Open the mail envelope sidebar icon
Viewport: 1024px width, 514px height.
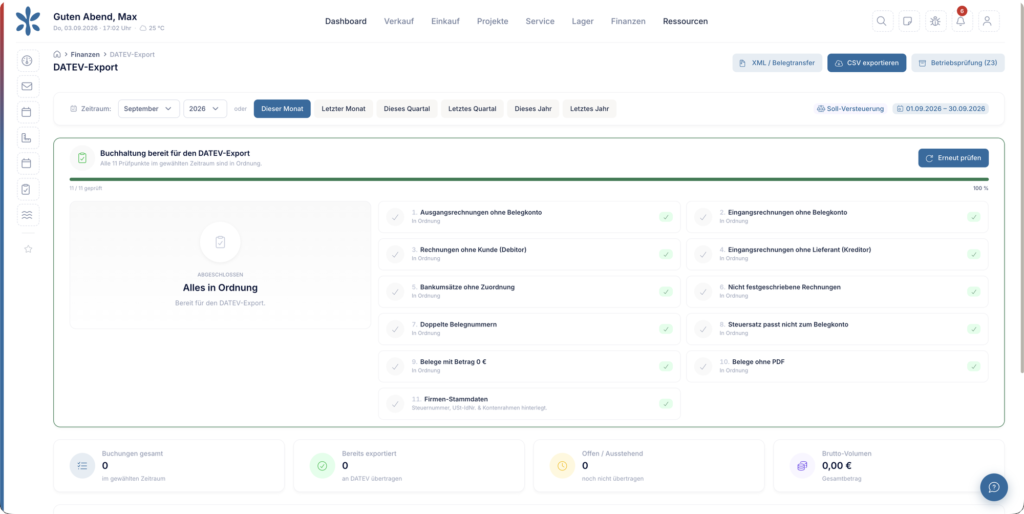(27, 86)
